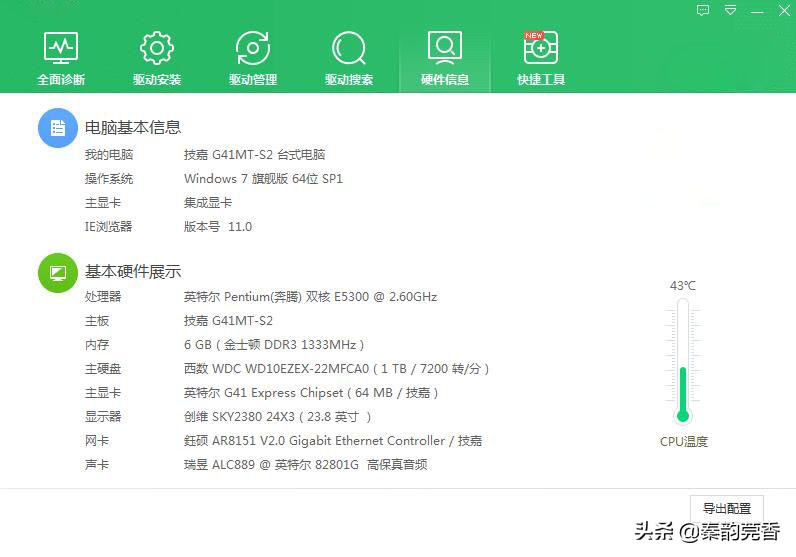Screen dimensions: 796x557
Task: Click the 6 GB 金士顿 DDR3 memory entry
Action: [x=274, y=345]
